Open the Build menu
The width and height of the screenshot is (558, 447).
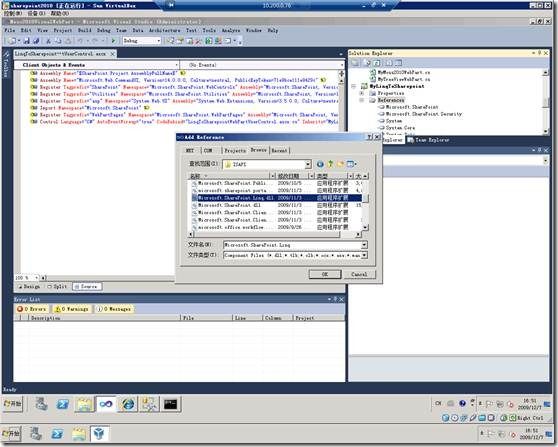(x=85, y=30)
